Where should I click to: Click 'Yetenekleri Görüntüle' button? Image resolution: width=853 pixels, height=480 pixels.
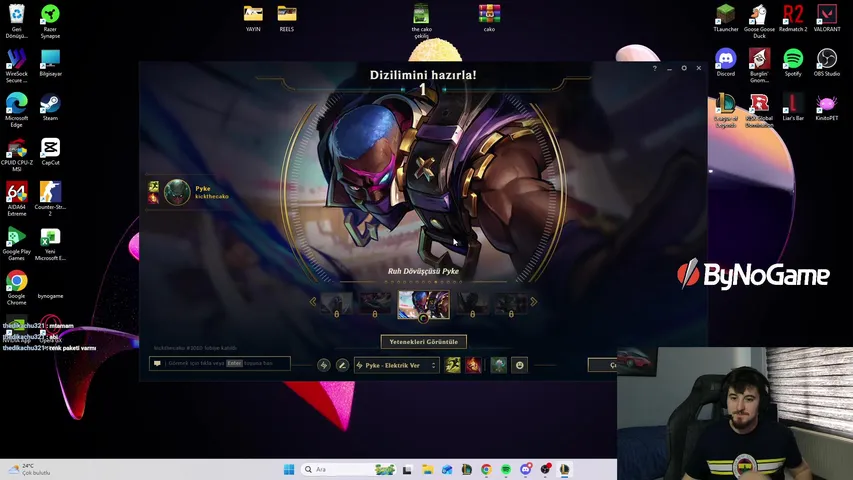point(424,342)
